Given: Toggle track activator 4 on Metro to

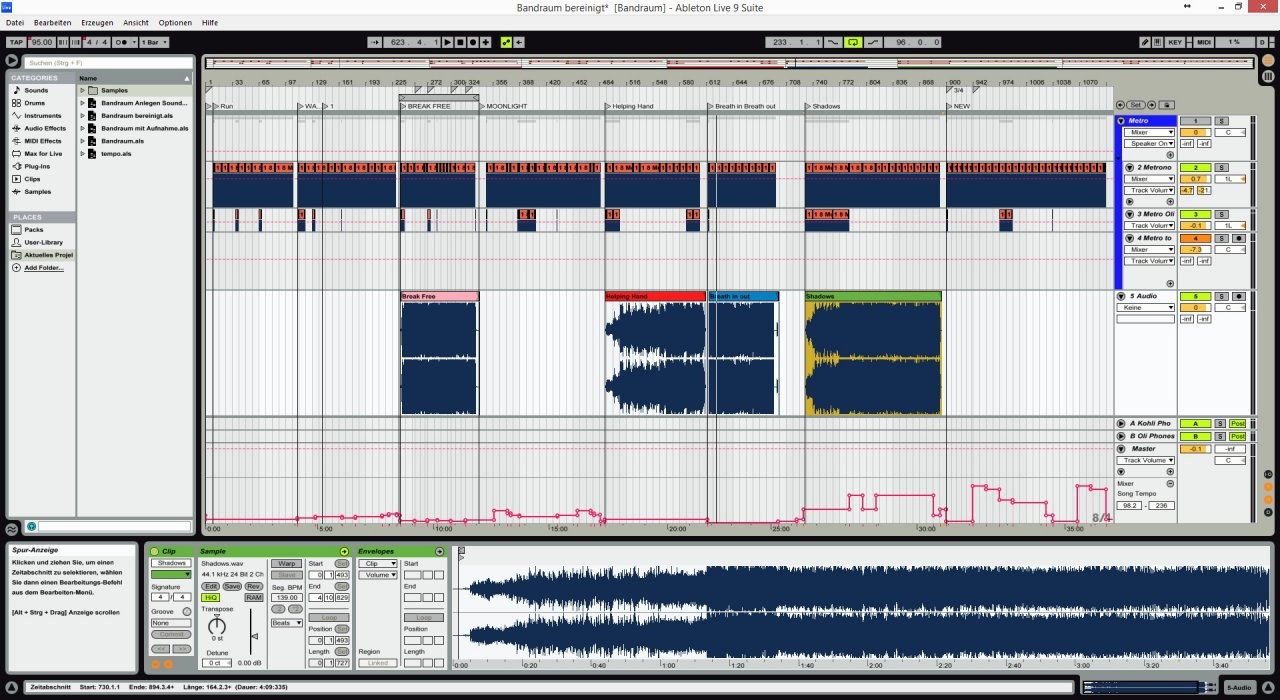Looking at the screenshot, I should click(1195, 239).
